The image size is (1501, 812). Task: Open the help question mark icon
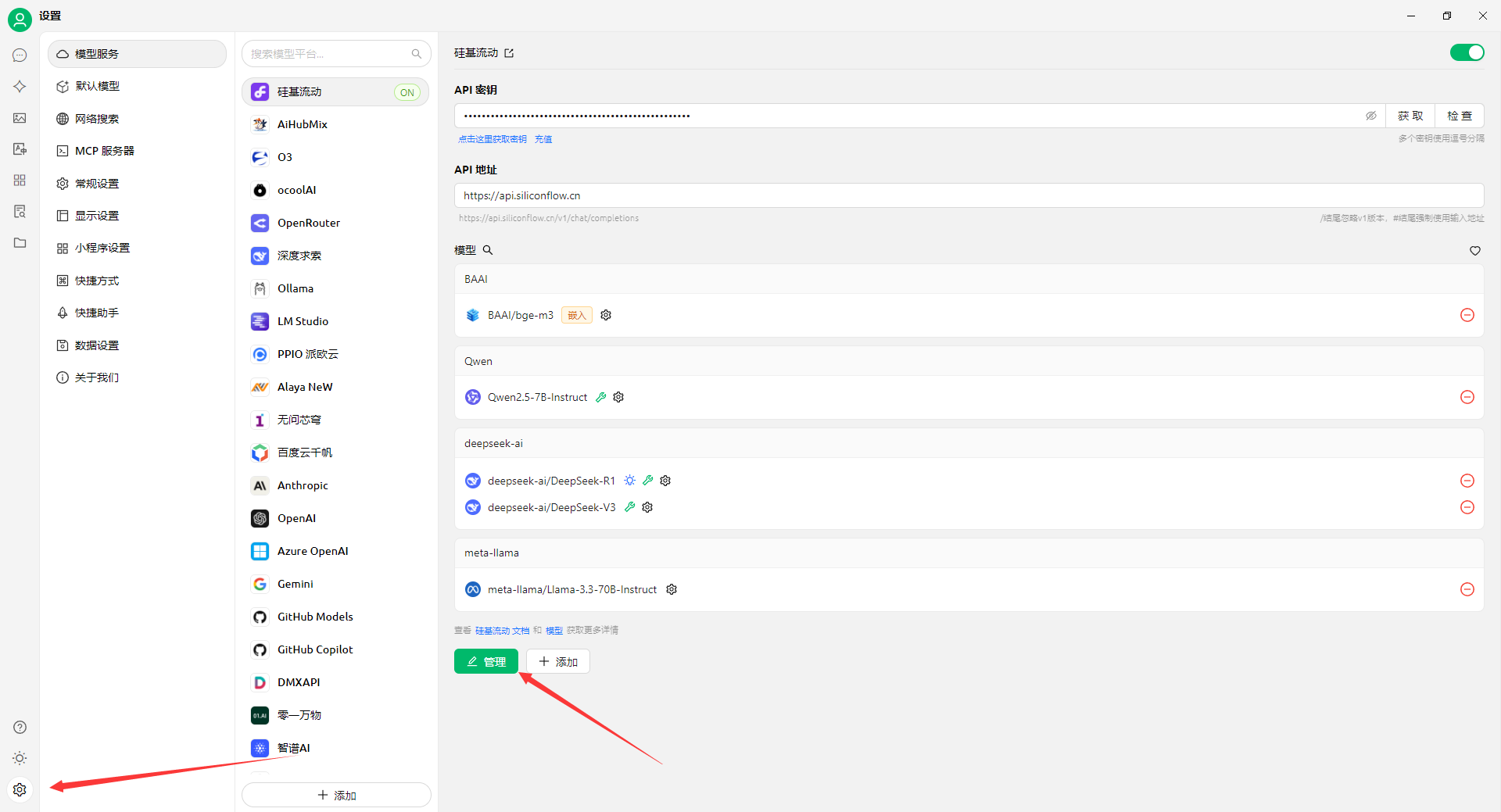20,727
